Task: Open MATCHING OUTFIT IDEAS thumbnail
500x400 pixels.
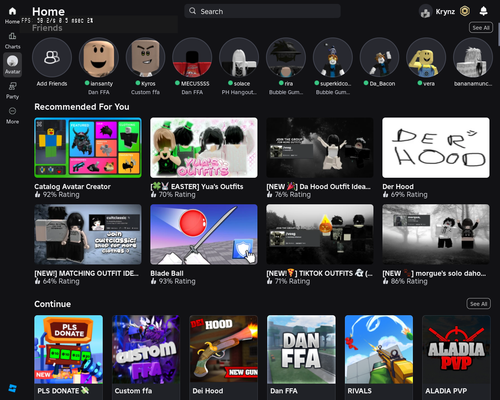Action: click(88, 234)
